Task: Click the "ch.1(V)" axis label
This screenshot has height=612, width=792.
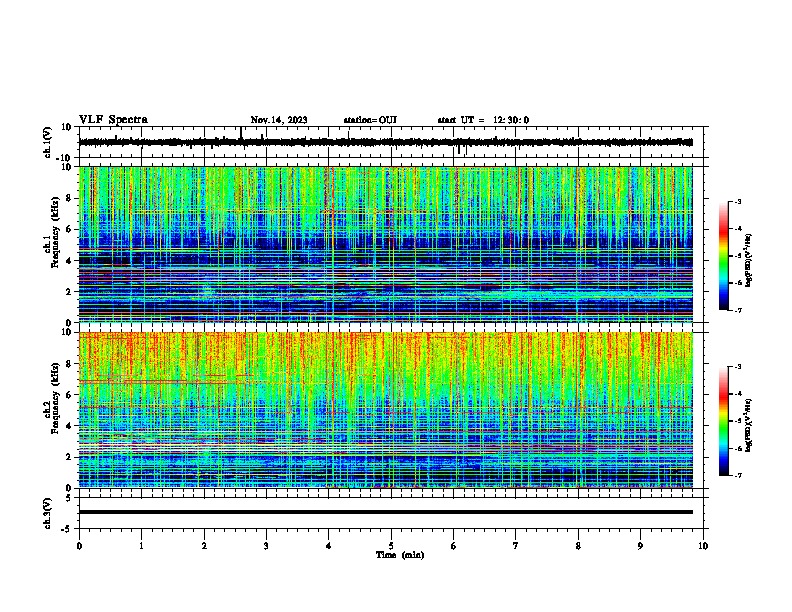Action: pos(48,142)
